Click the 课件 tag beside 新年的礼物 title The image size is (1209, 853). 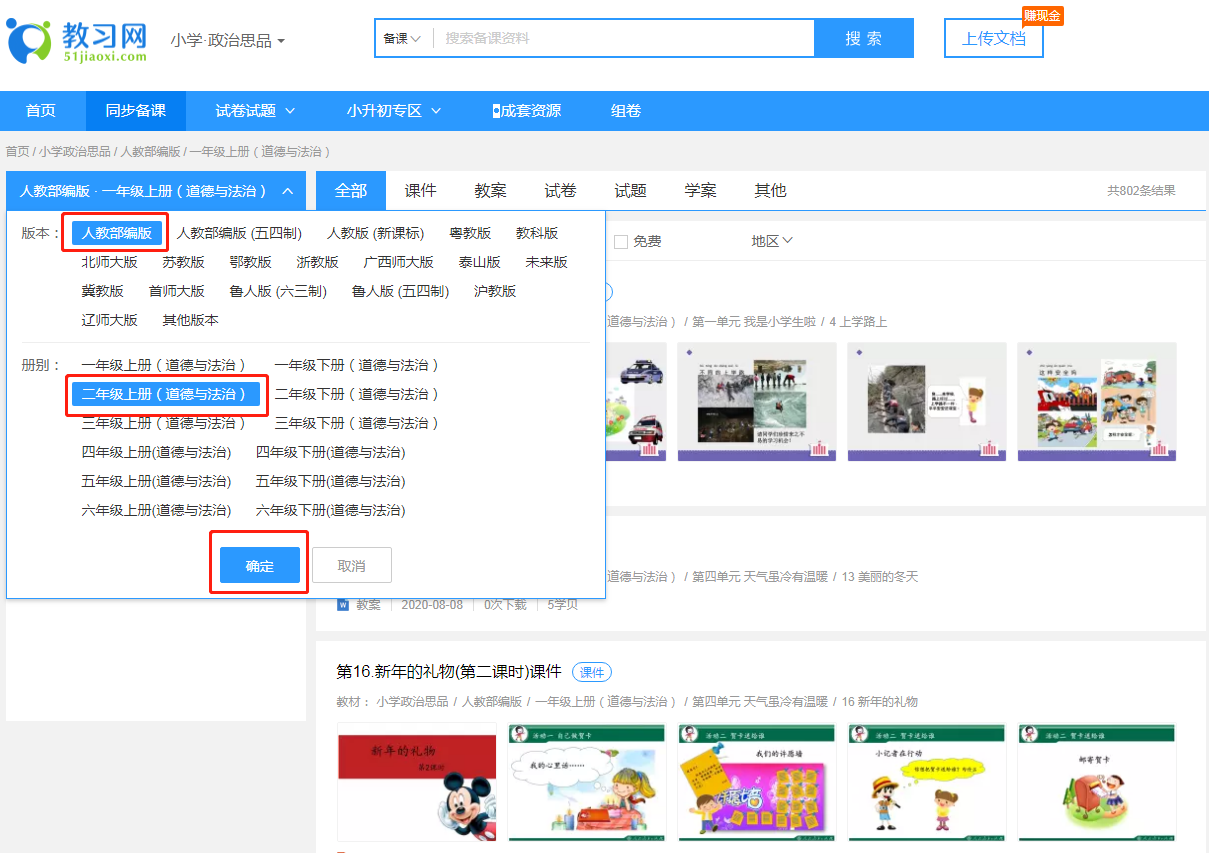tap(592, 672)
